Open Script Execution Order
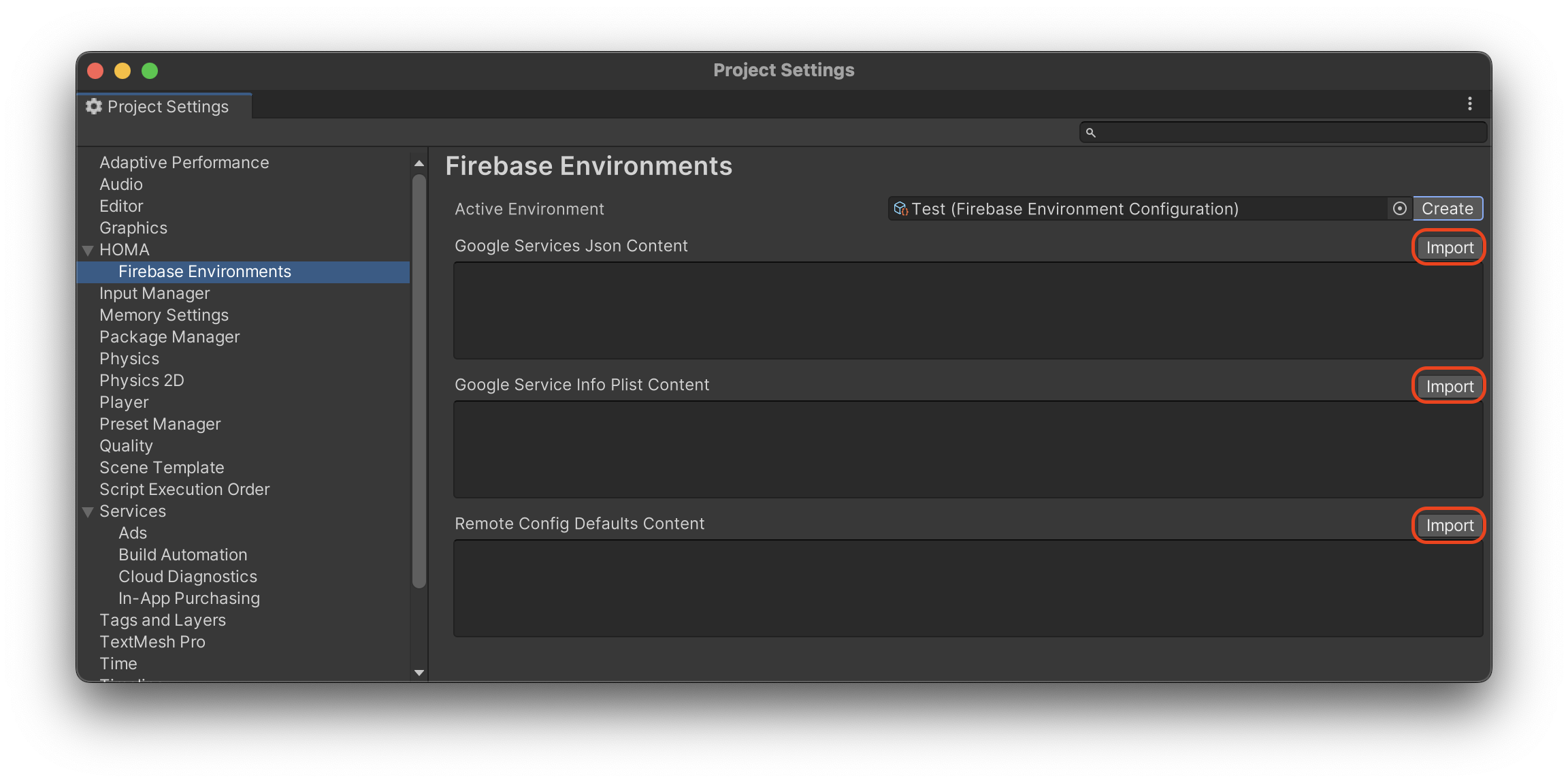The height and width of the screenshot is (783, 1568). point(184,489)
